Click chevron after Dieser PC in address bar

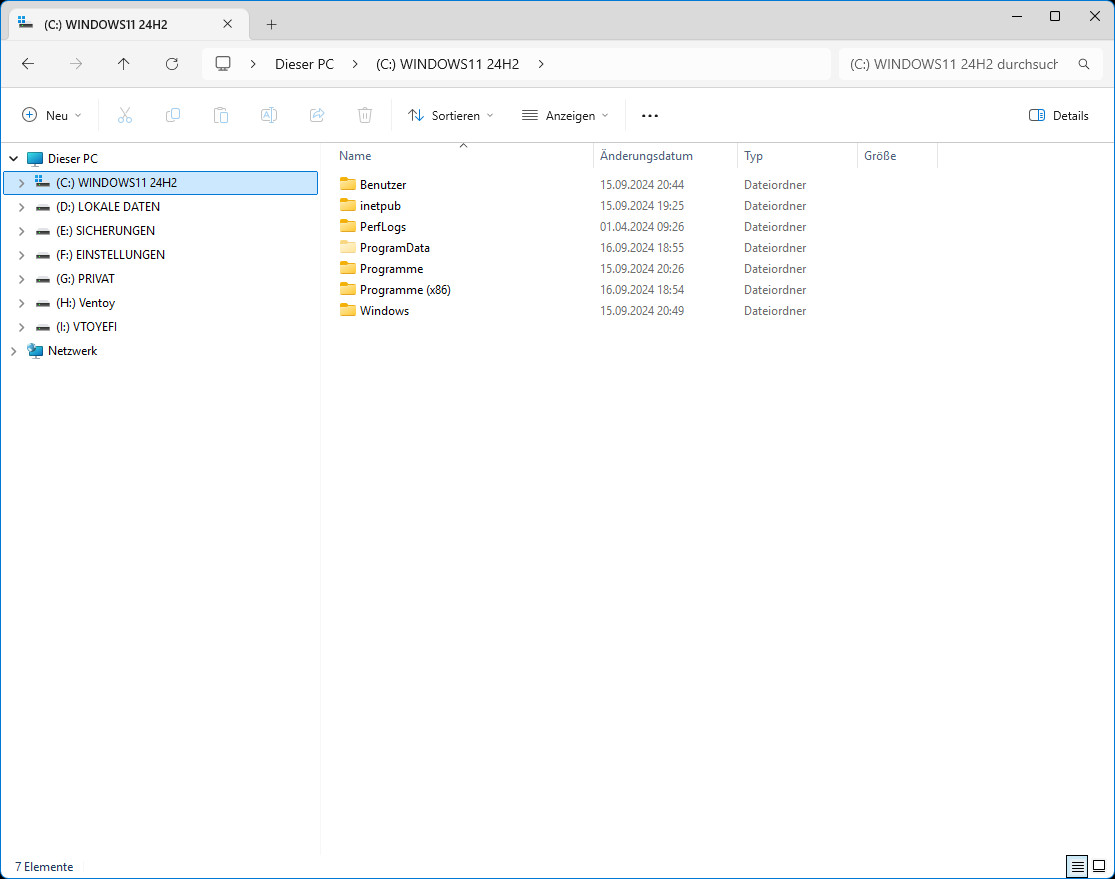[355, 64]
